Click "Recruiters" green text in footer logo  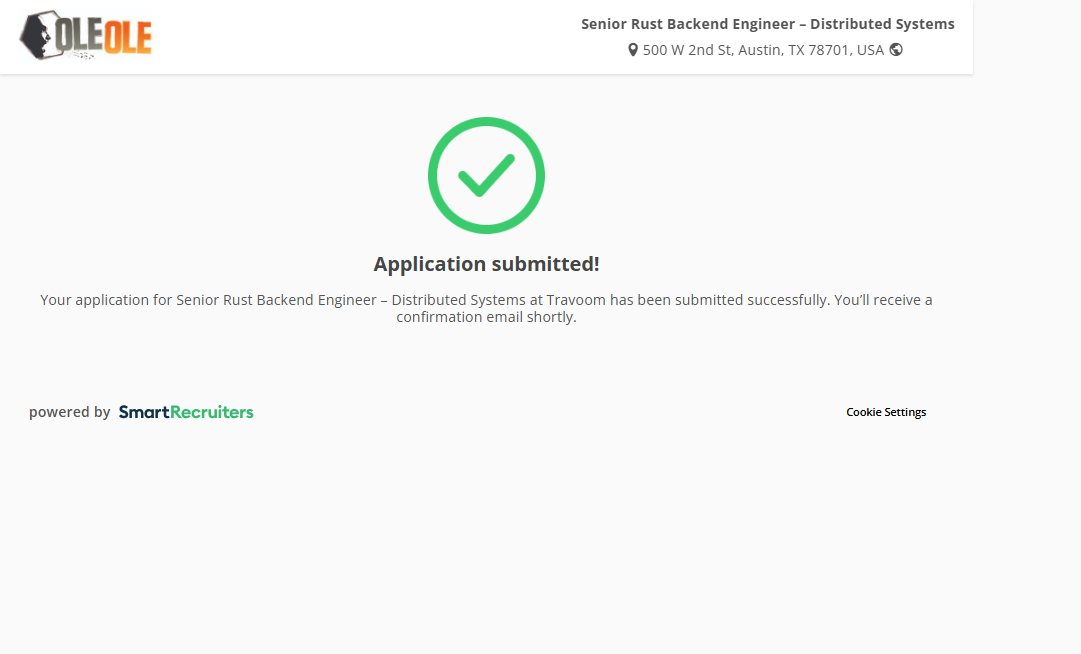point(212,412)
